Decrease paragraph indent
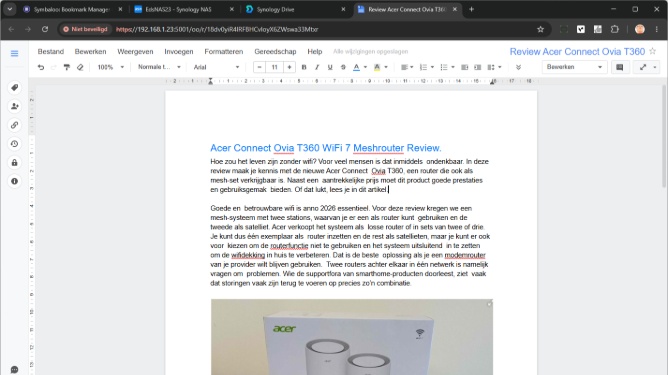668x375 pixels. (464, 67)
